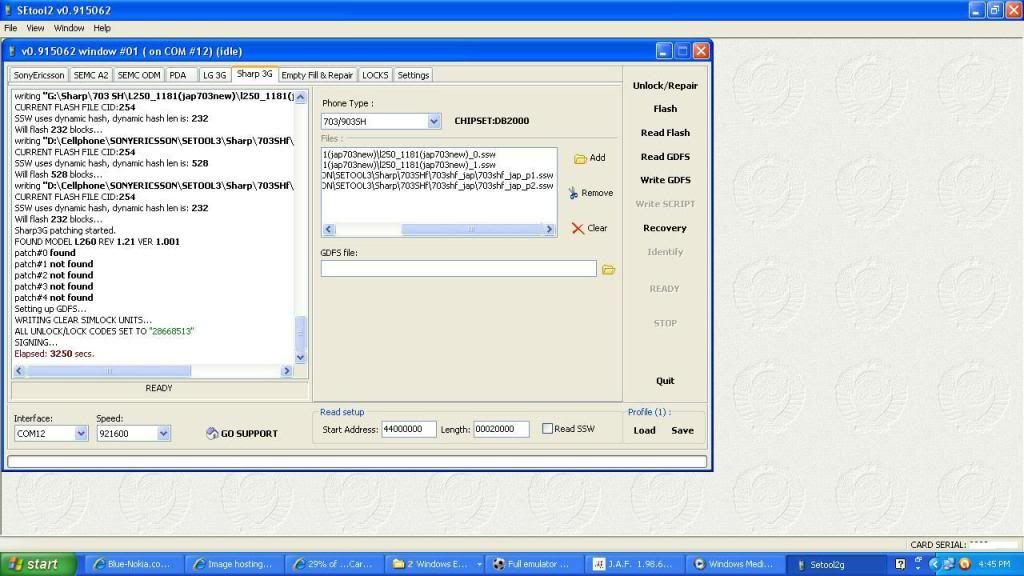The image size is (1024, 576).
Task: Click the Add file folder icon
Action: (580, 159)
